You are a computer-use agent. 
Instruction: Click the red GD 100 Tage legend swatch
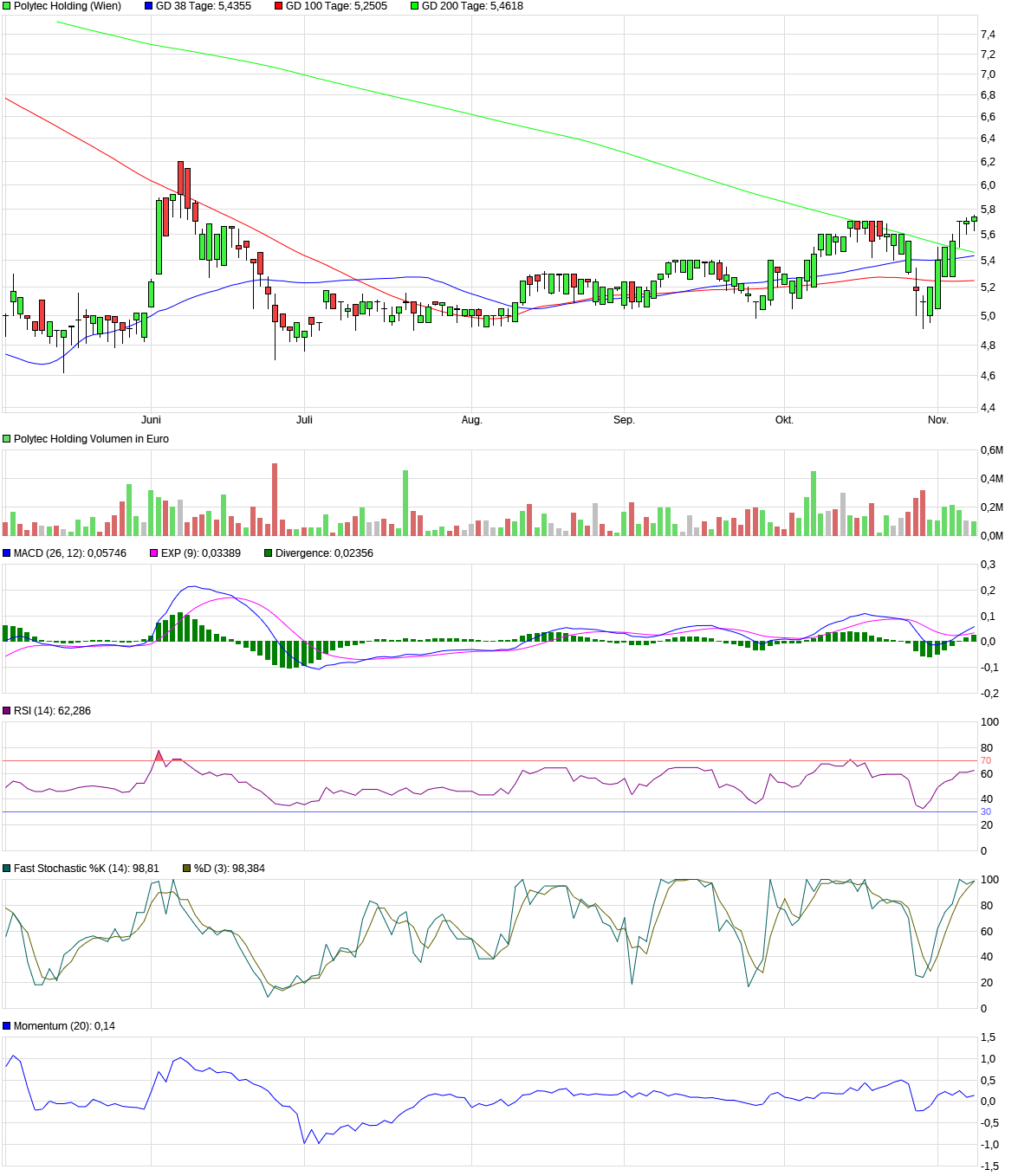[279, 6]
